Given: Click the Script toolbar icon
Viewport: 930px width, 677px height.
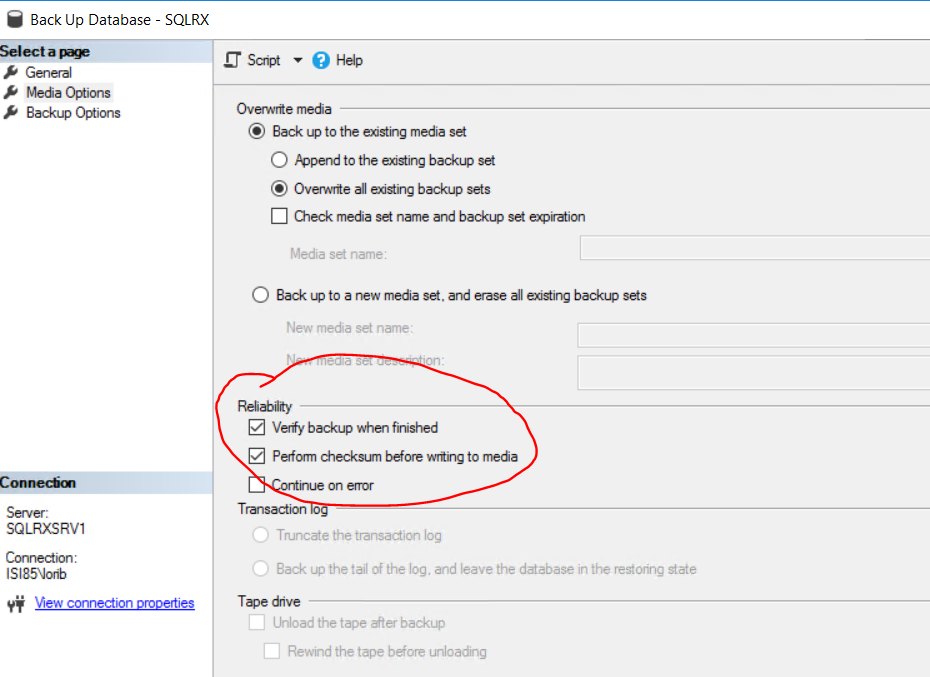Looking at the screenshot, I should (x=232, y=60).
